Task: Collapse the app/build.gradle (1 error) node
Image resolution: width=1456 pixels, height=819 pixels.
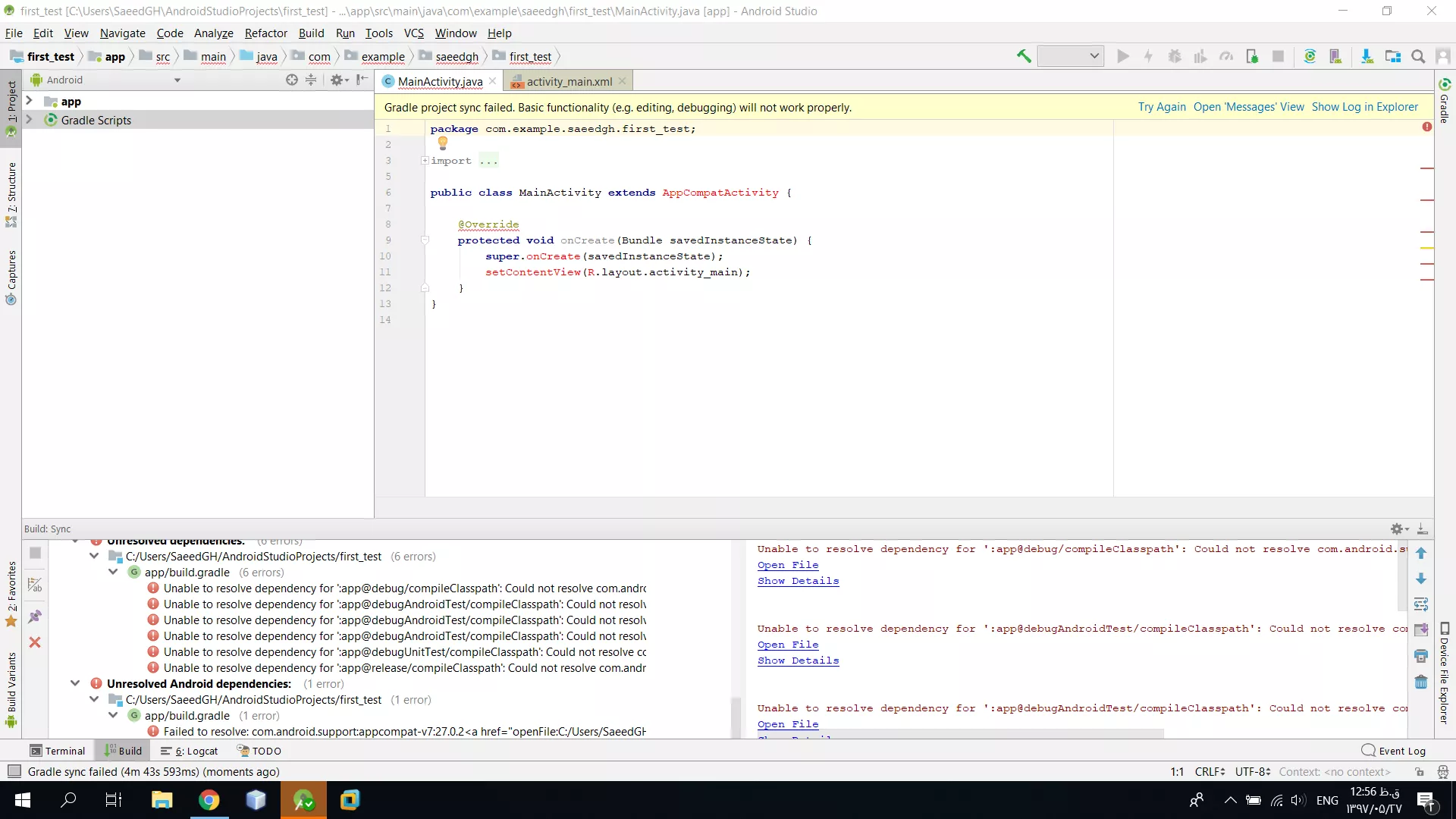Action: 113,716
